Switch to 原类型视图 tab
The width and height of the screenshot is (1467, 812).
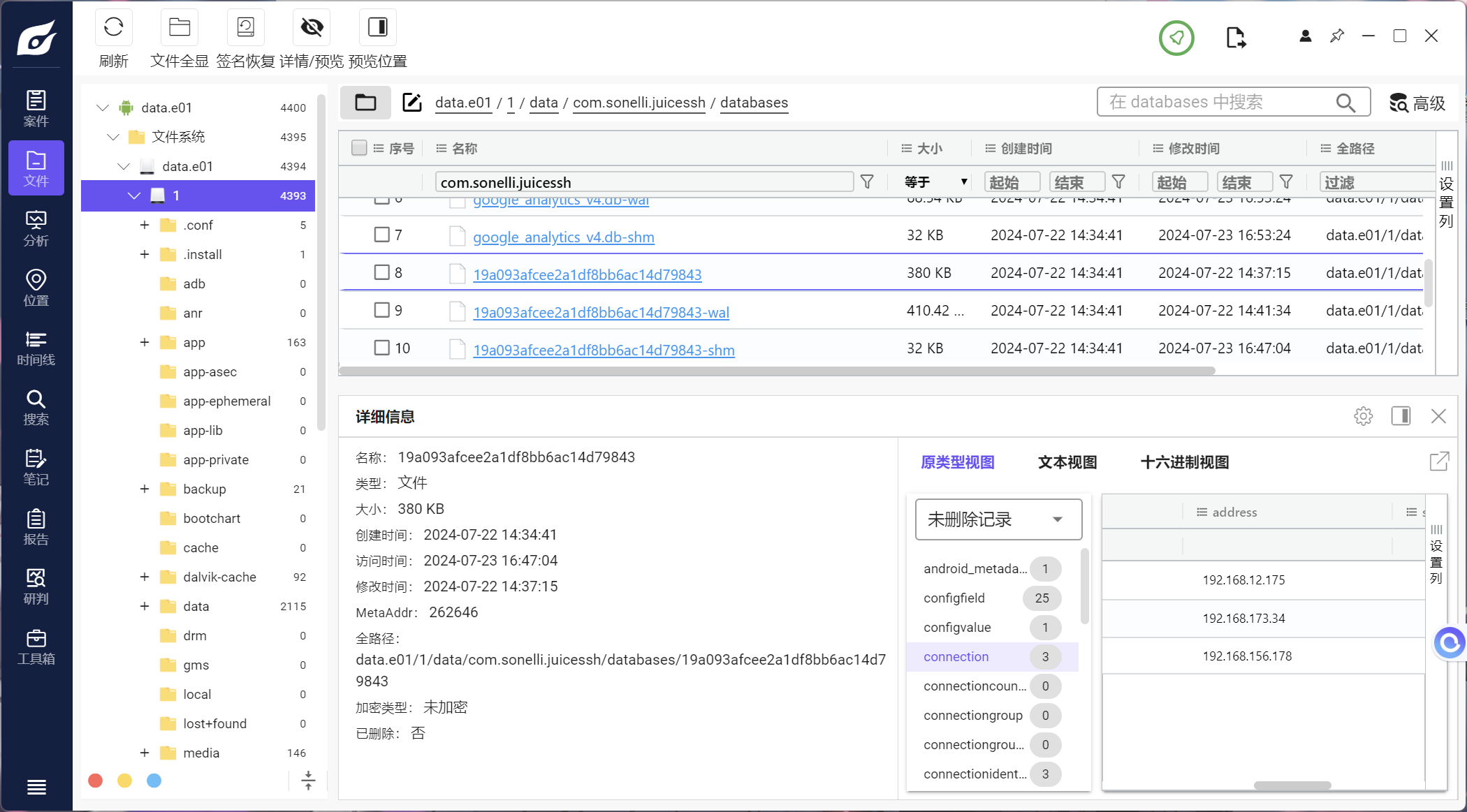tap(957, 462)
